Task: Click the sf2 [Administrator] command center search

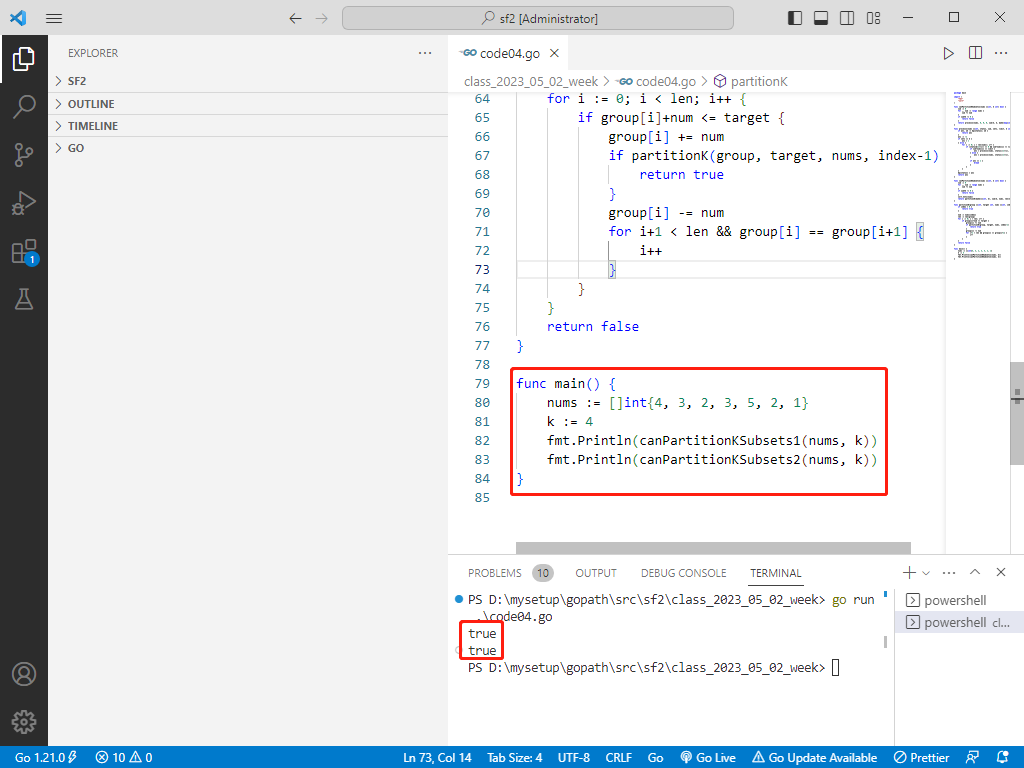Action: click(x=537, y=18)
